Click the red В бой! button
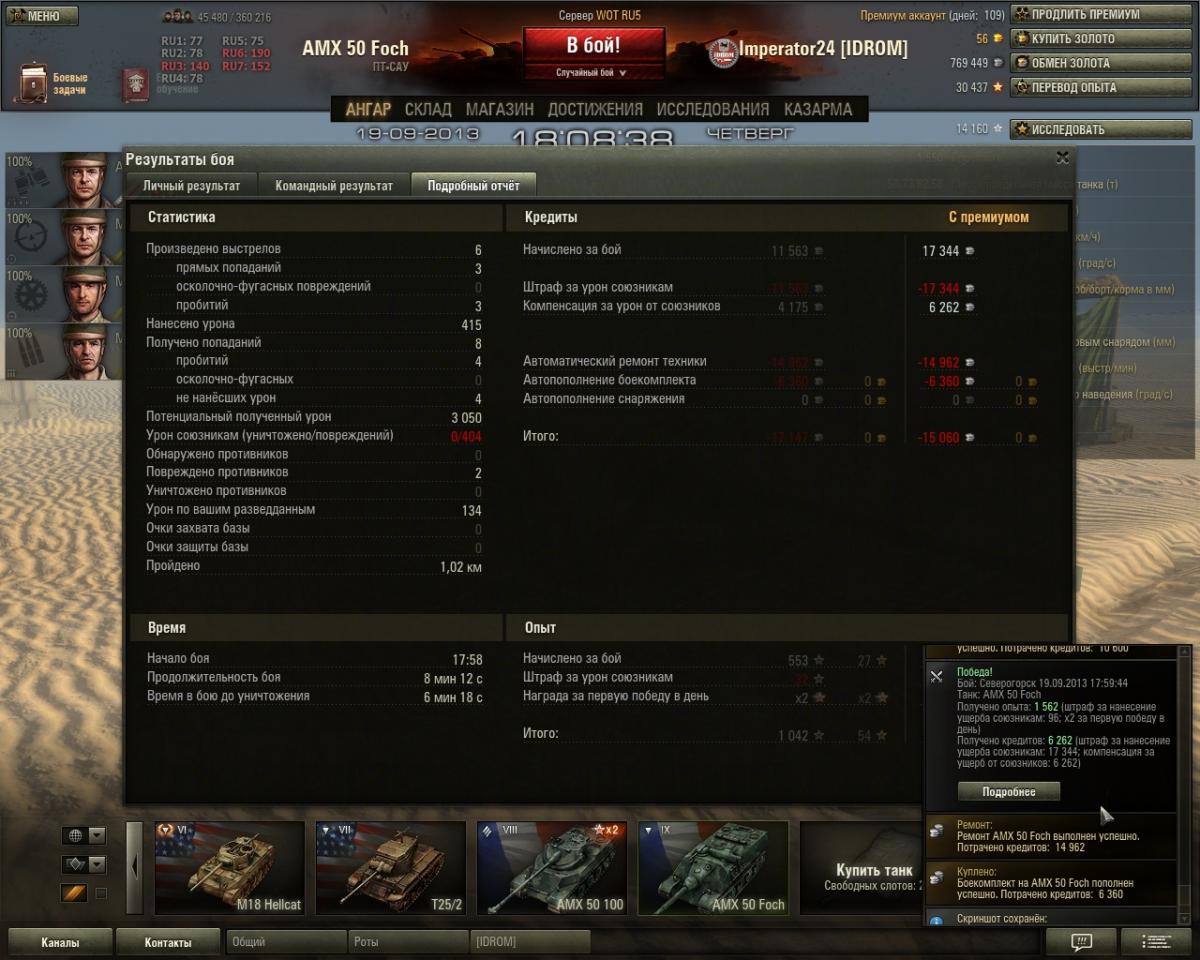This screenshot has height=960, width=1200. pos(594,46)
